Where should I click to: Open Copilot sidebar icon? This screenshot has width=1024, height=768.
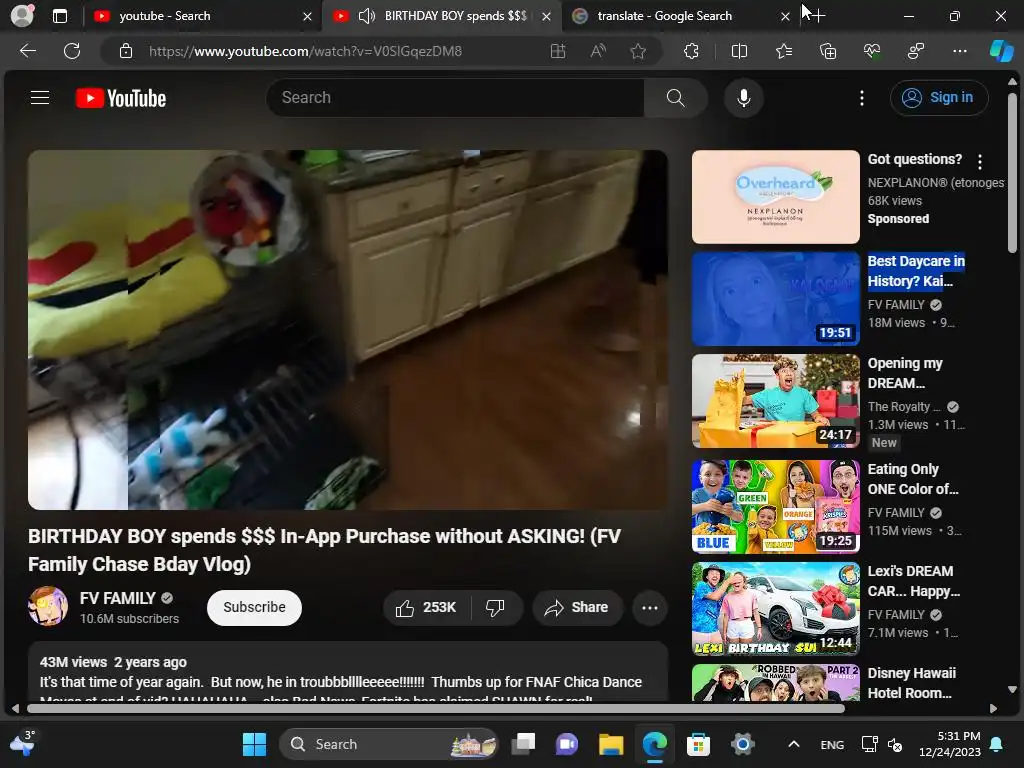click(1001, 51)
